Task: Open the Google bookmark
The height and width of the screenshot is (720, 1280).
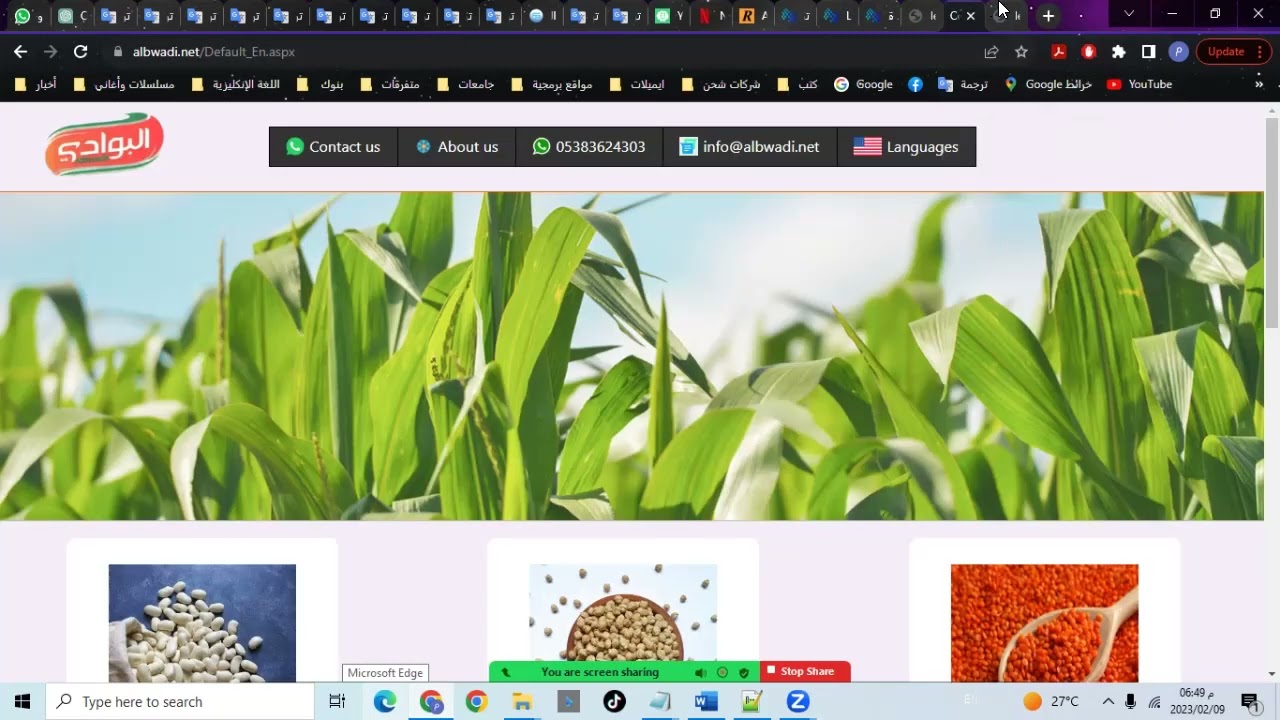Action: click(863, 84)
